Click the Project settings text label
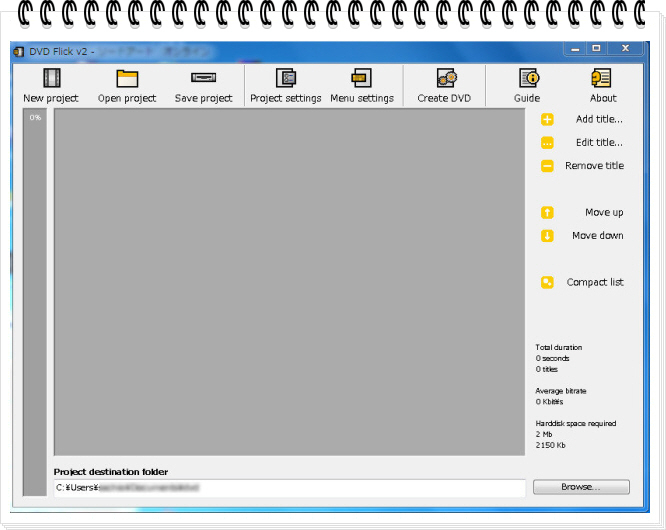The height and width of the screenshot is (530, 666). (286, 98)
